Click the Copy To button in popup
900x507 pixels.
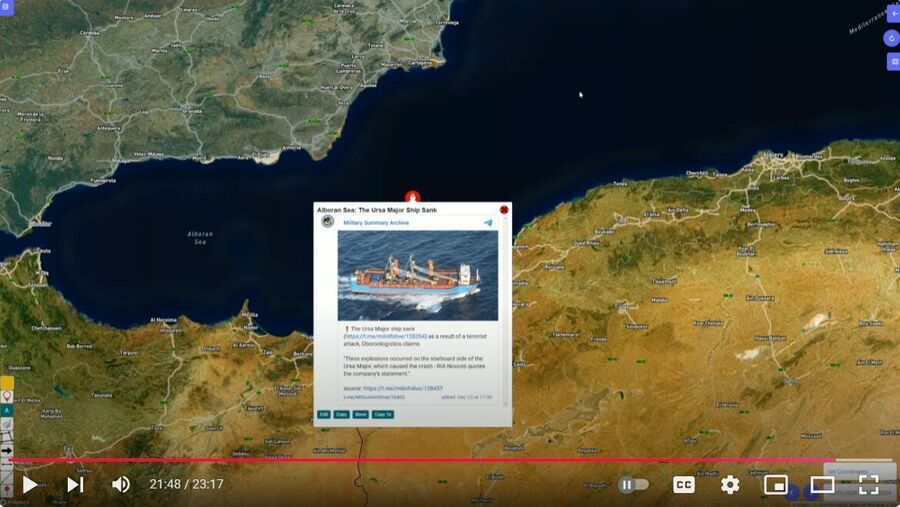point(382,414)
